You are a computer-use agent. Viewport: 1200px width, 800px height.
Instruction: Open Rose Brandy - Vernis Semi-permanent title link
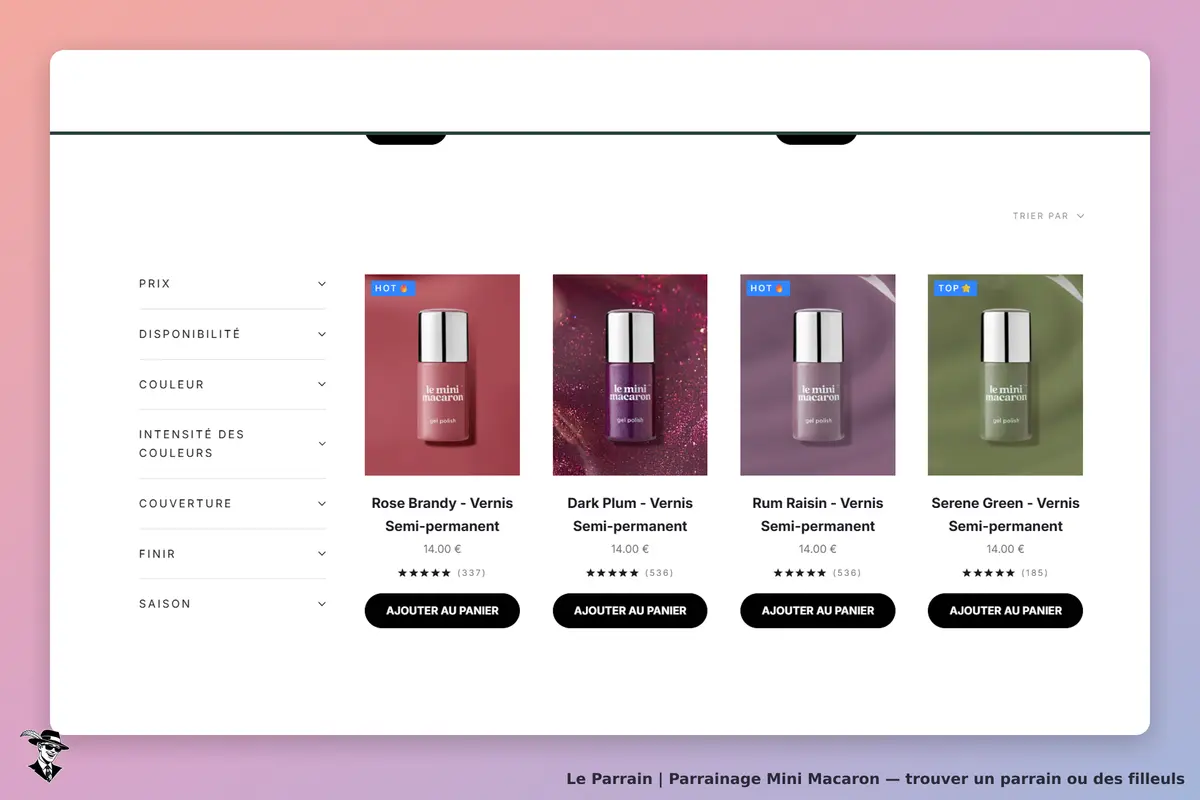pyautogui.click(x=442, y=514)
